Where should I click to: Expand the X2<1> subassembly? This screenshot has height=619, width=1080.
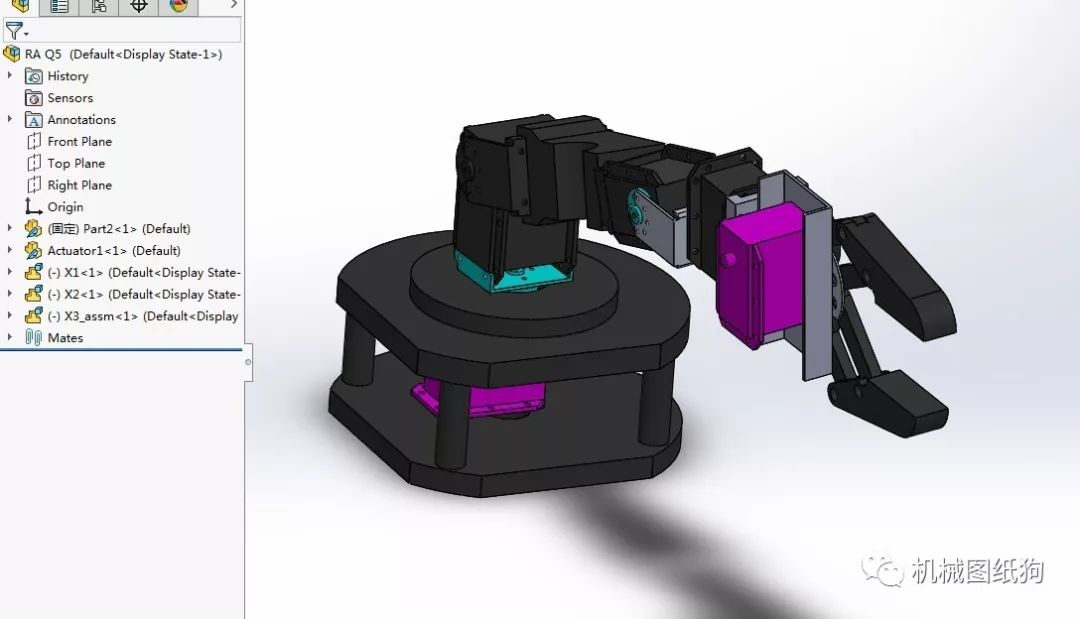[10, 294]
